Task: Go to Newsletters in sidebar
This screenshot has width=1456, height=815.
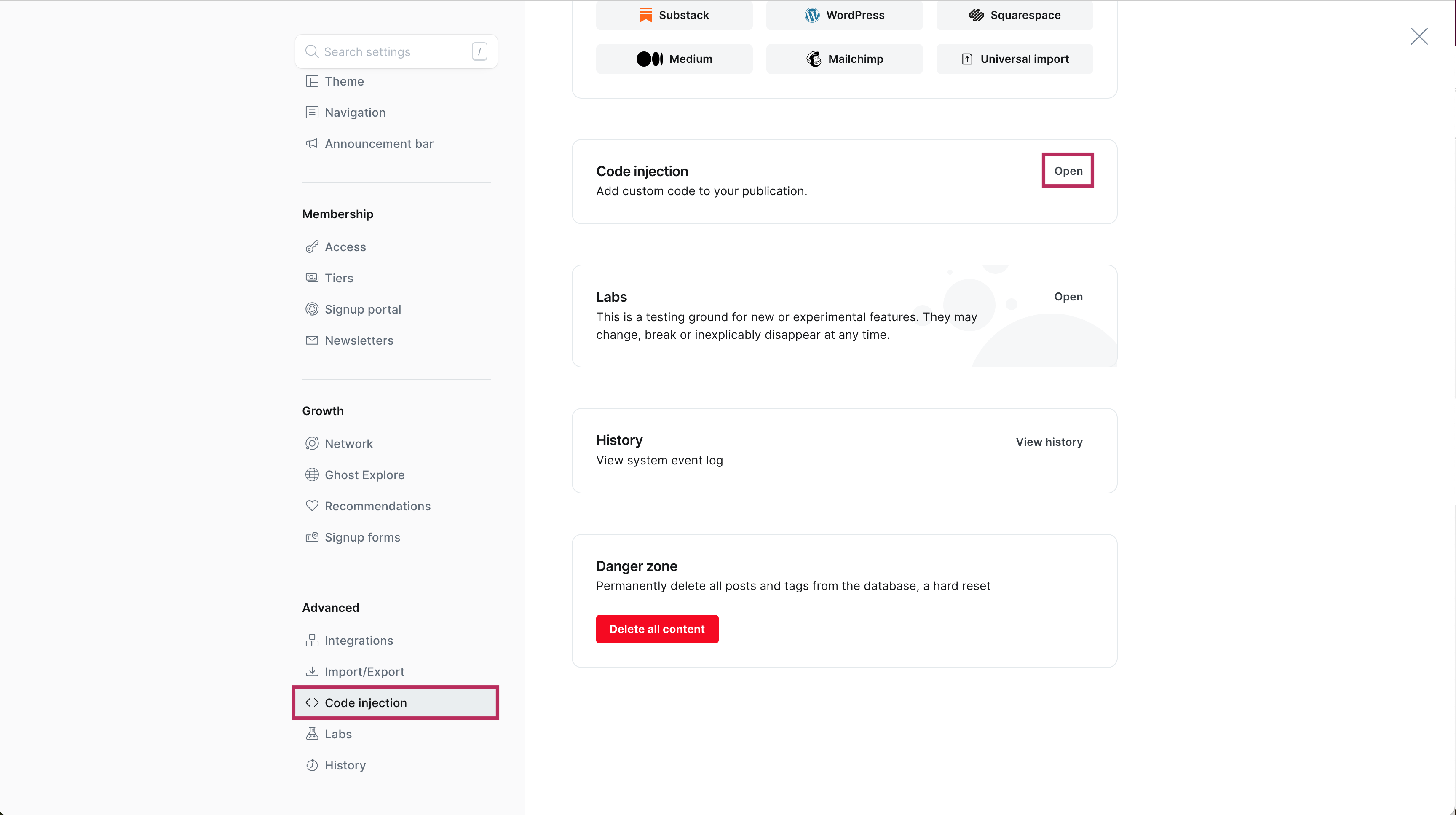Action: (359, 340)
